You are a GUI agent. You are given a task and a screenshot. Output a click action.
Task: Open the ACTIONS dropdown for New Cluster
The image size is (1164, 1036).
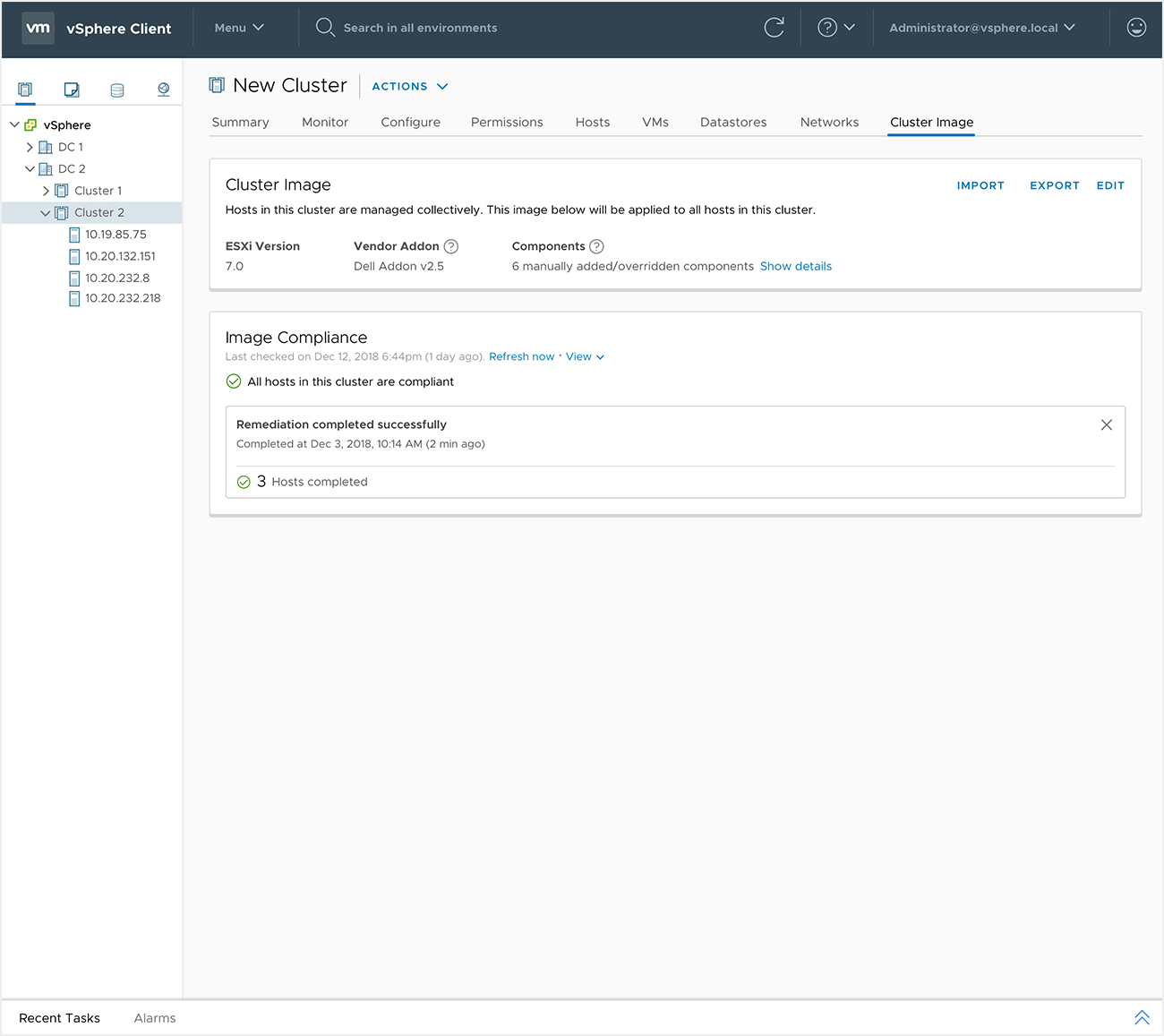point(409,86)
